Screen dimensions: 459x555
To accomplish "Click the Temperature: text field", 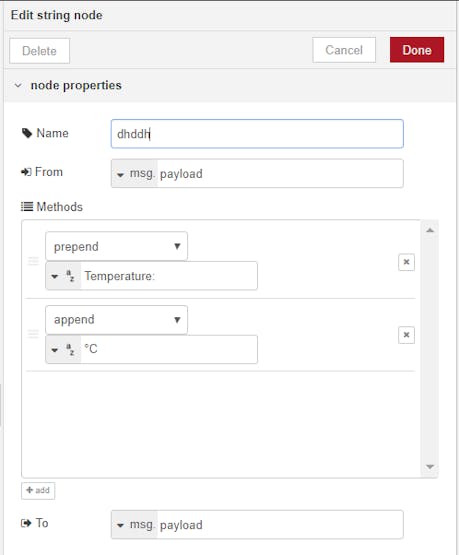I will coord(169,276).
